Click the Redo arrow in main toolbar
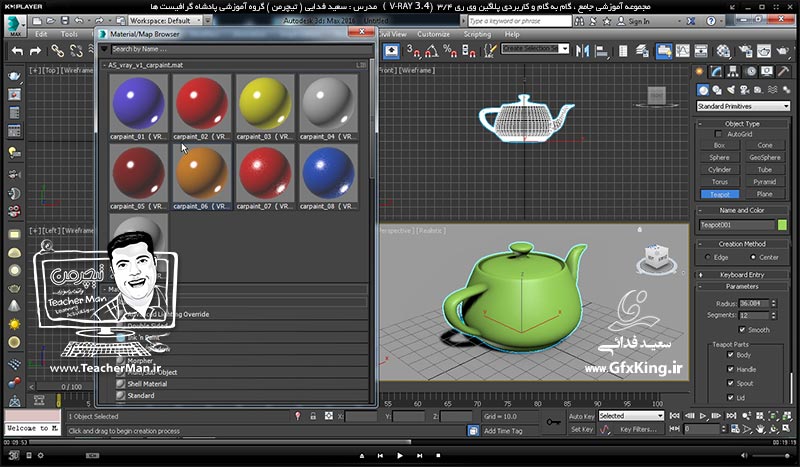 coord(35,51)
